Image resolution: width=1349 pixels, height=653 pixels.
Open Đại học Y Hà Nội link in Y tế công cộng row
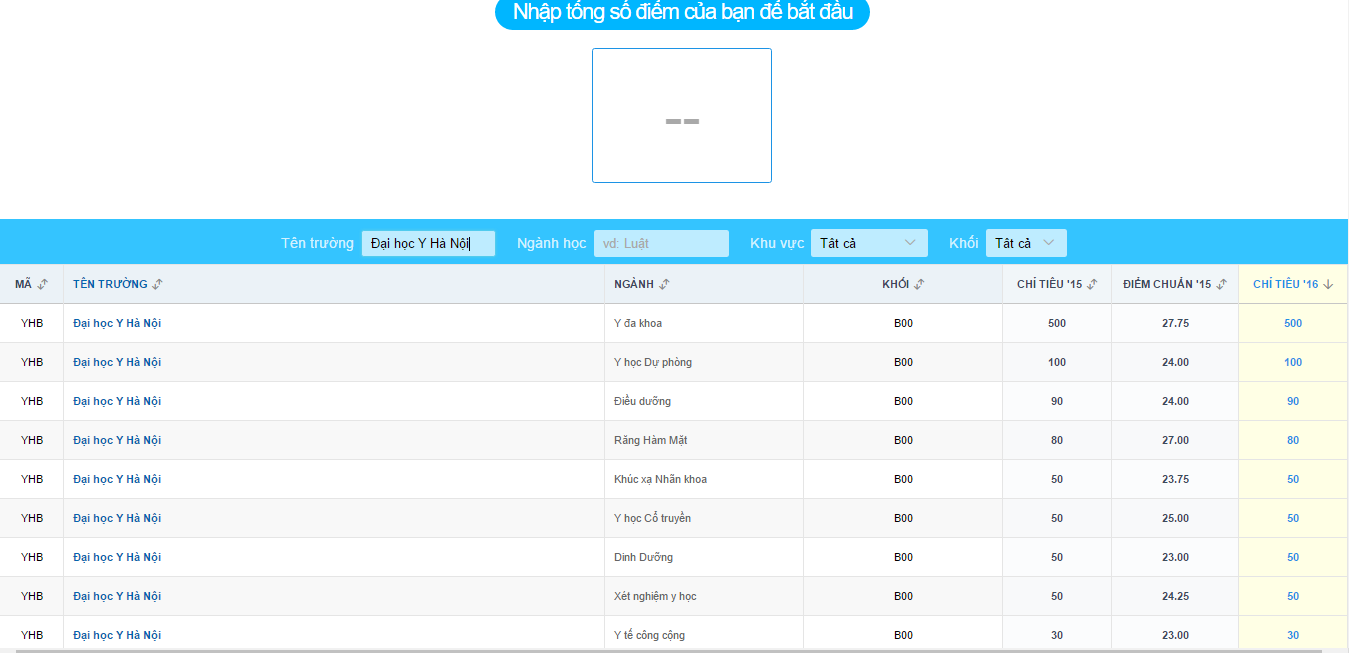coord(117,635)
